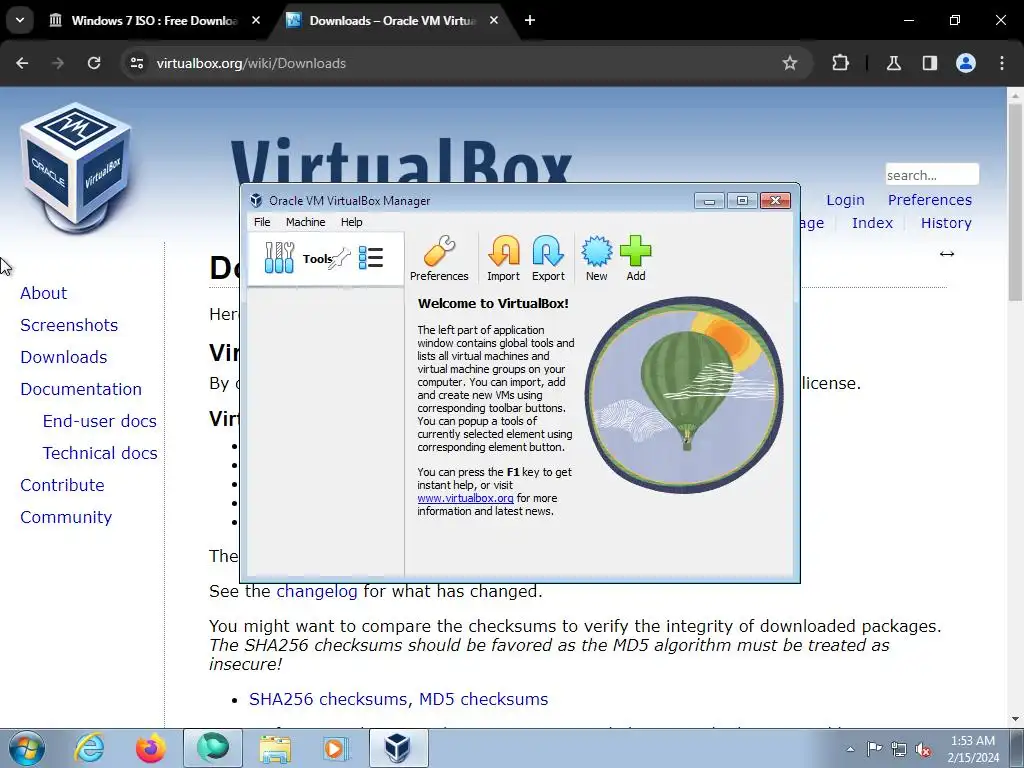Open the Tools list menu icon
1024x768 pixels.
(371, 258)
